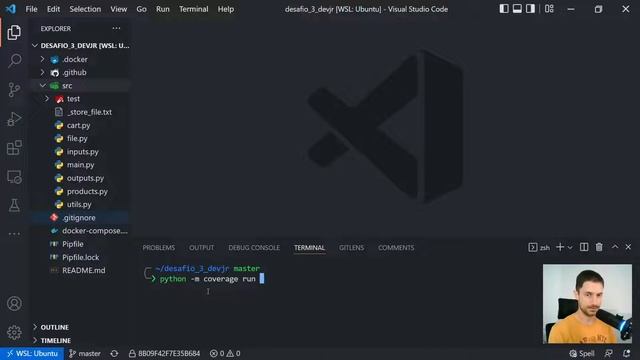Select the Terminal tab
640x360 pixels.
pyautogui.click(x=309, y=248)
